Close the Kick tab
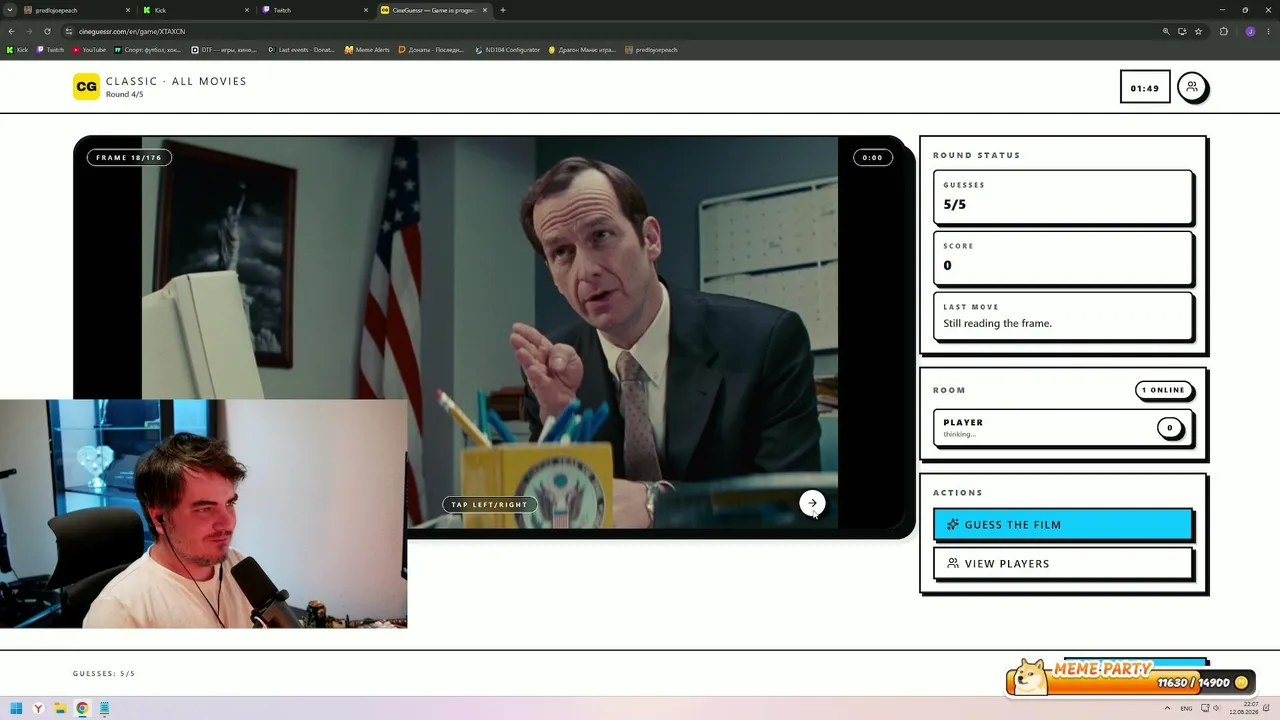The image size is (1280, 720). tap(247, 10)
